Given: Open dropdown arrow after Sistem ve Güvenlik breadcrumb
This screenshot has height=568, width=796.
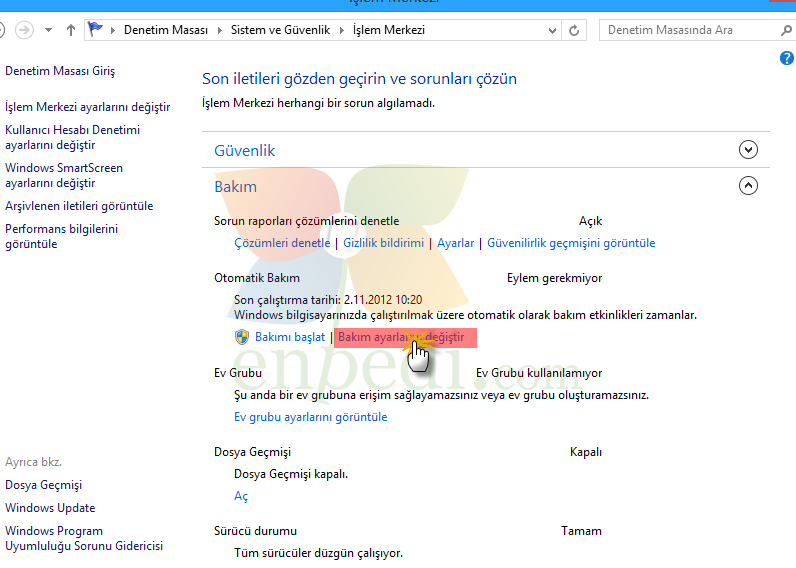Looking at the screenshot, I should (342, 30).
